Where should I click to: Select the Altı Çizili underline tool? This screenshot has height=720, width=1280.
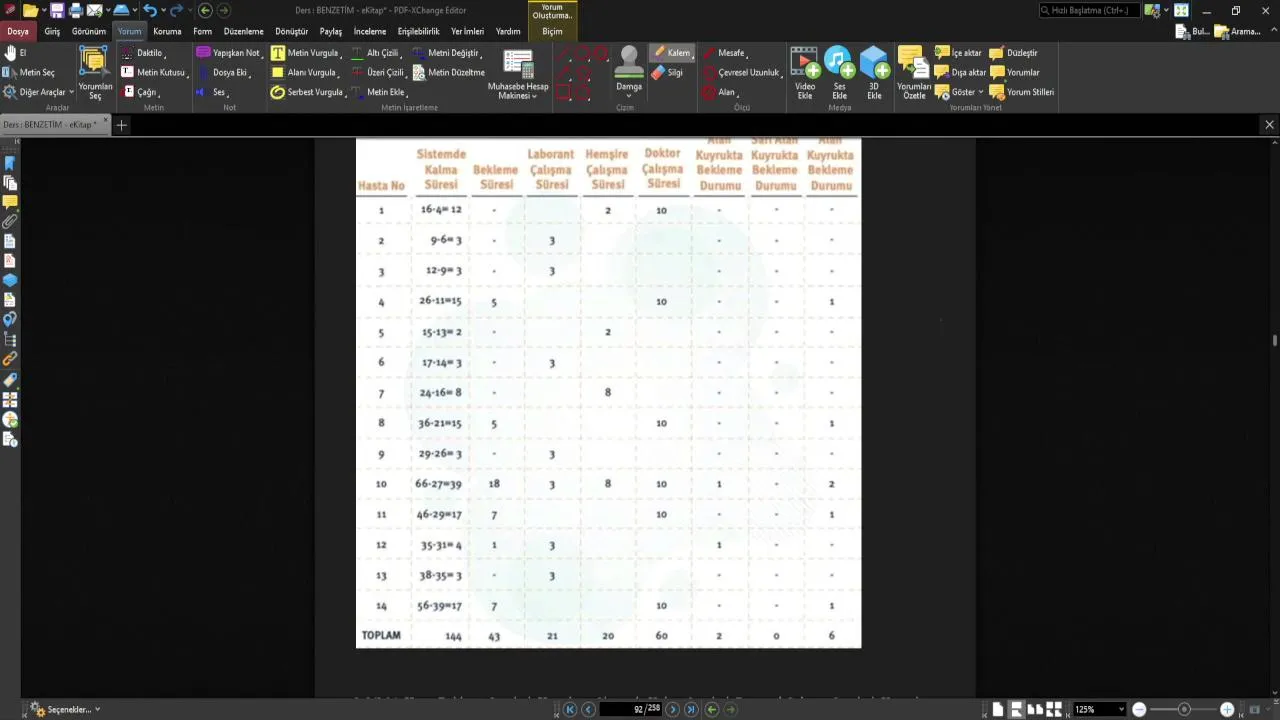click(376, 53)
